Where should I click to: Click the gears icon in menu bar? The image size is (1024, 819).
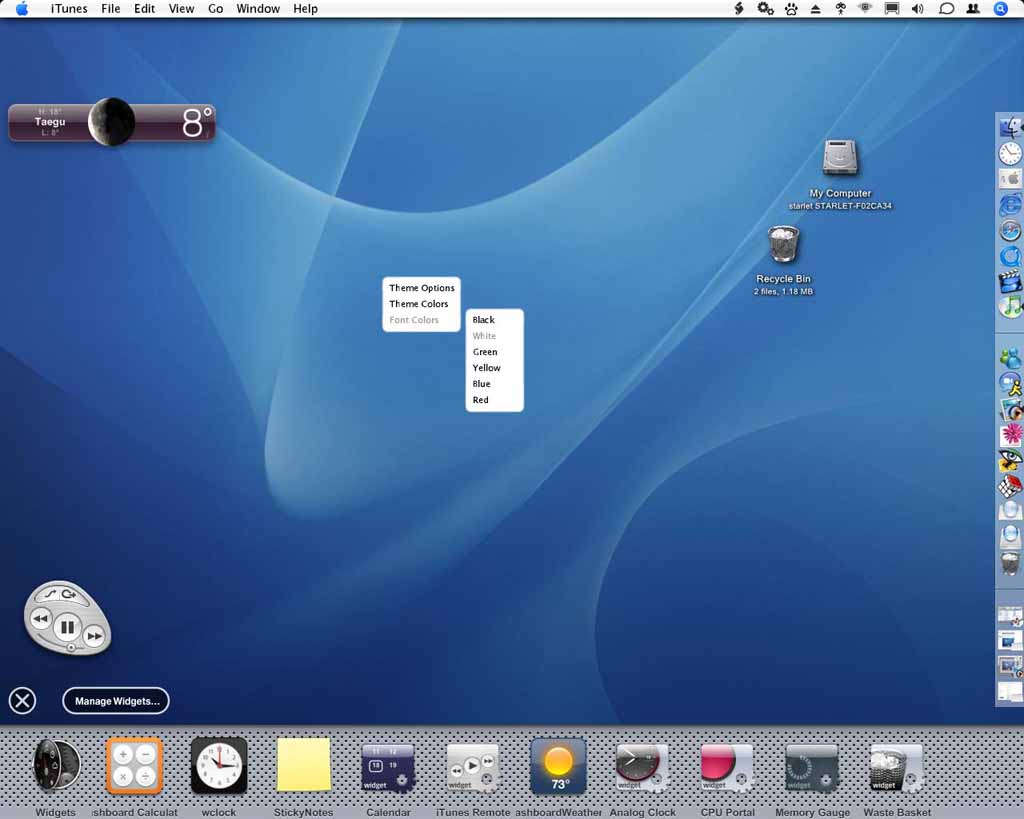point(765,8)
